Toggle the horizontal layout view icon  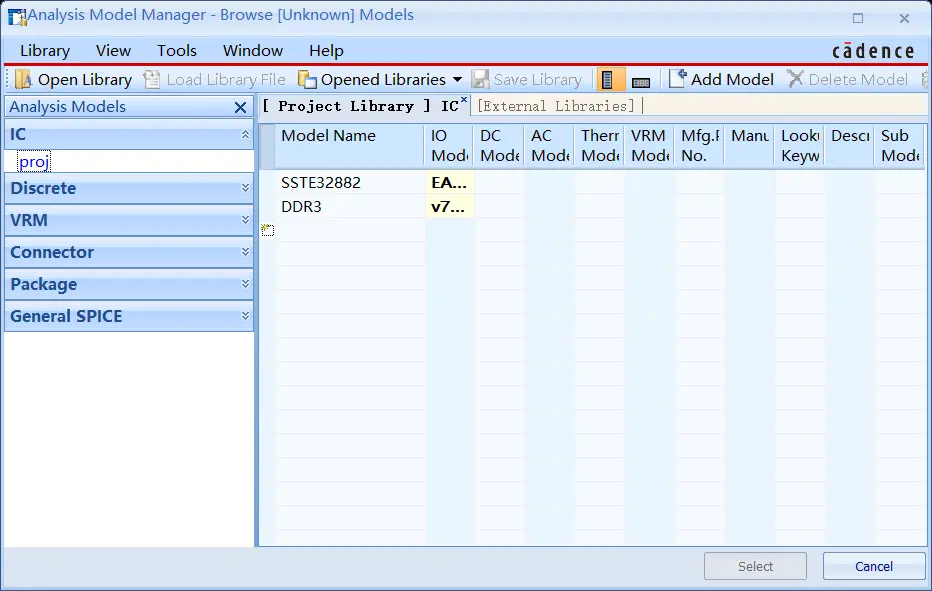tap(641, 81)
